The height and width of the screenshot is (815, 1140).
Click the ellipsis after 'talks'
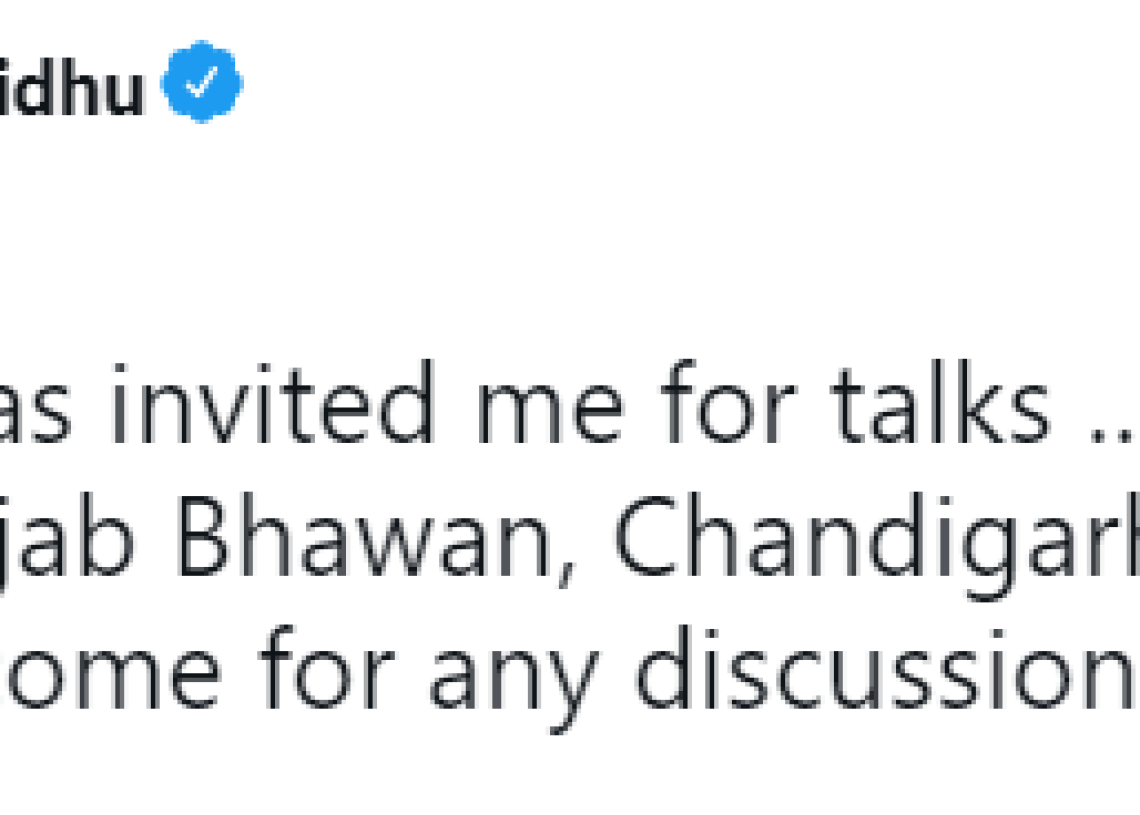tap(1114, 434)
